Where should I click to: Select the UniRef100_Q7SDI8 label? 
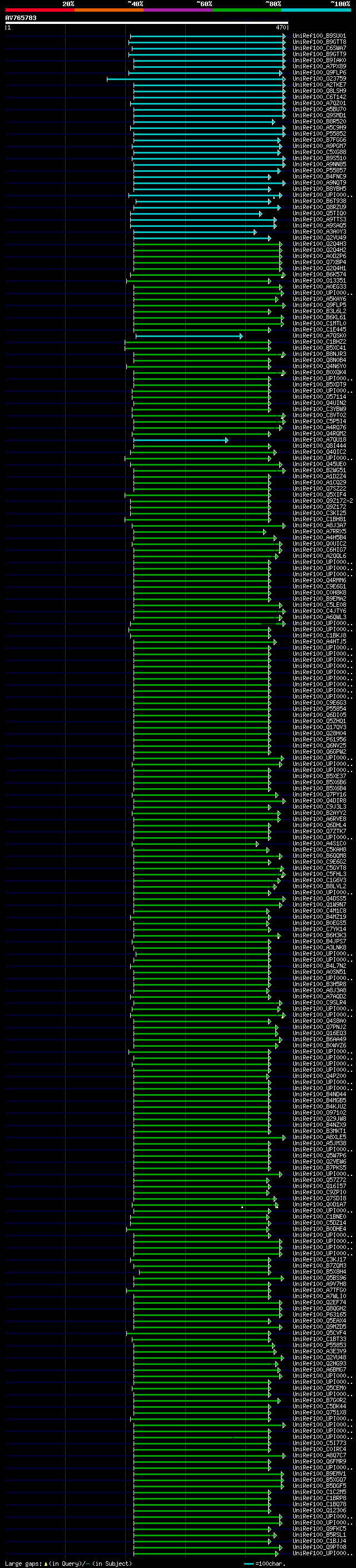tap(319, 1198)
